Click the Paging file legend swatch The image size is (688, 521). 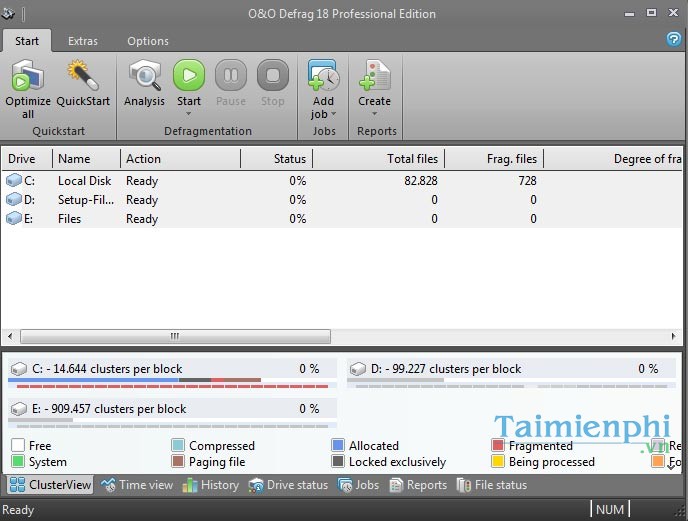point(178,461)
